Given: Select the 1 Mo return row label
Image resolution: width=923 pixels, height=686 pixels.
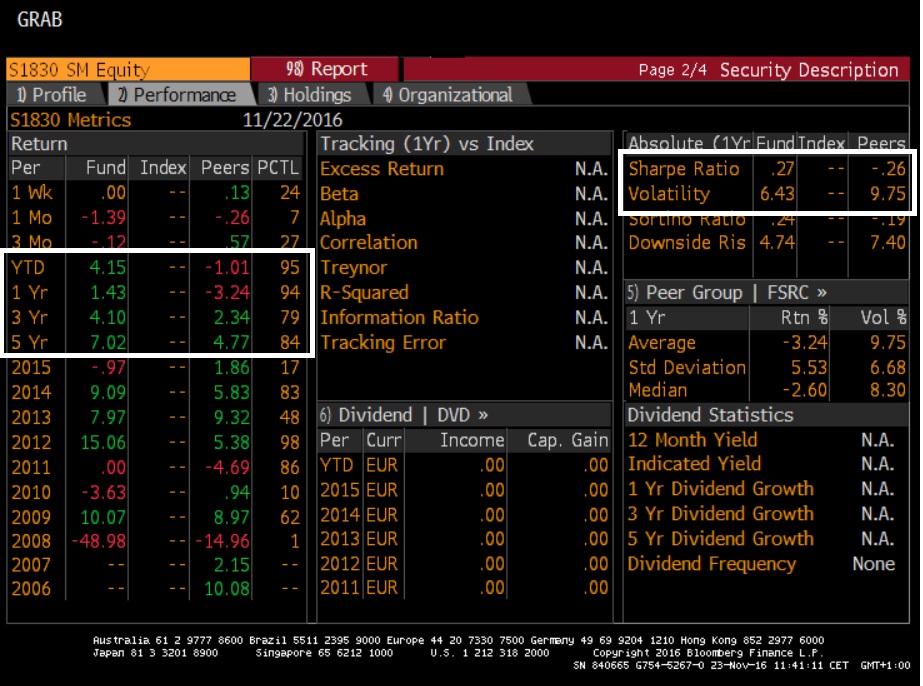Looking at the screenshot, I should click(32, 218).
